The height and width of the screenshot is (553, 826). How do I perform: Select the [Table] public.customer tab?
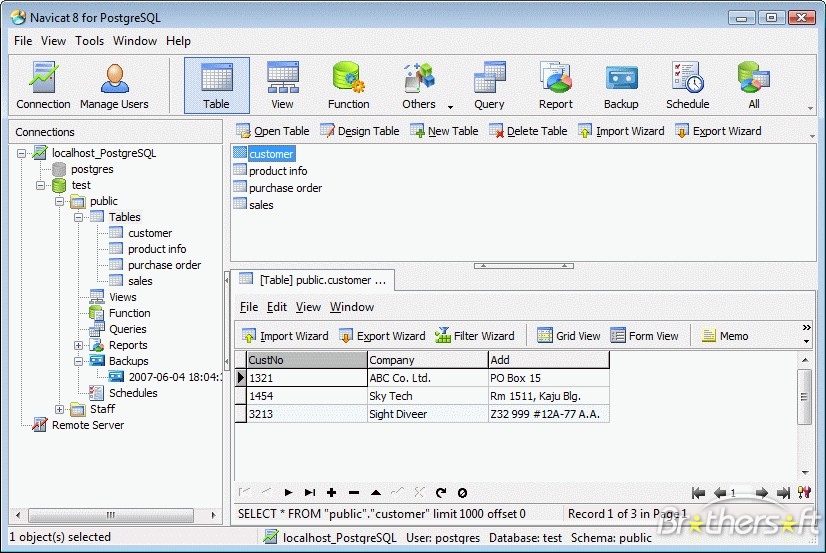(314, 280)
